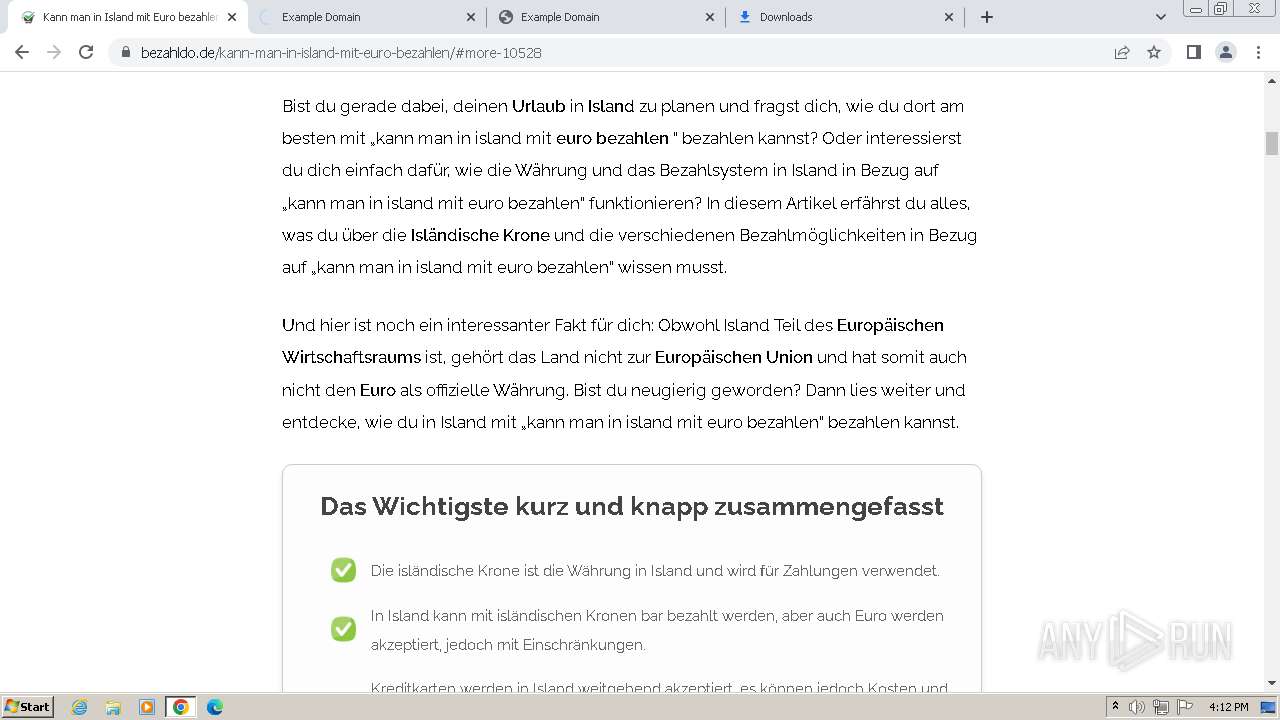1280x720 pixels.
Task: Click the line 'akzeptiert, jedoch mit Einschränkungen.'
Action: [x=508, y=645]
